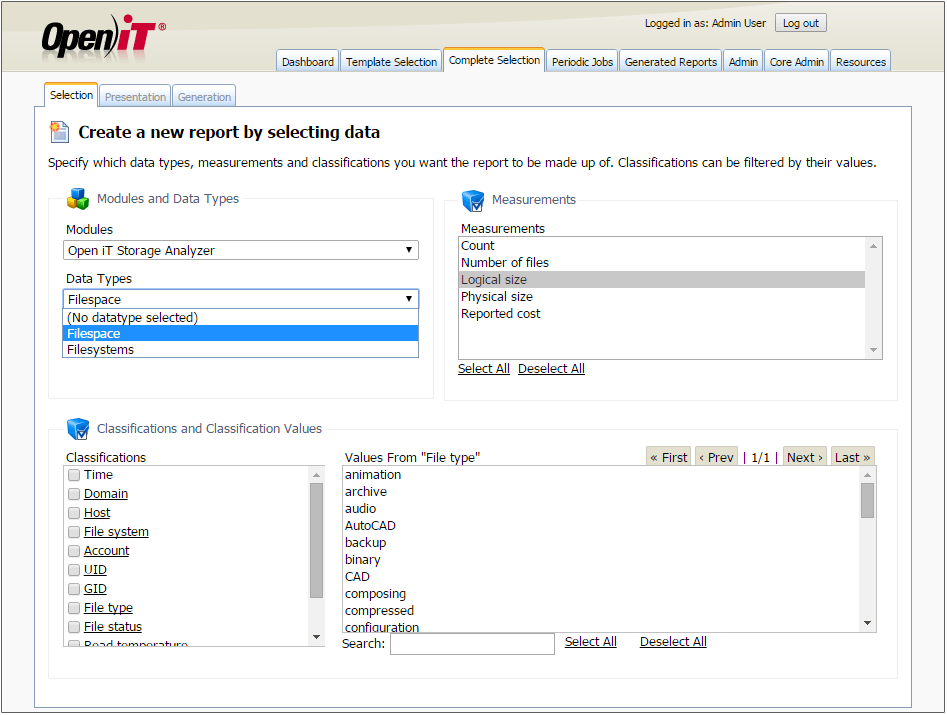Select the Complete Selection tab
This screenshot has width=947, height=715.
pyautogui.click(x=494, y=60)
